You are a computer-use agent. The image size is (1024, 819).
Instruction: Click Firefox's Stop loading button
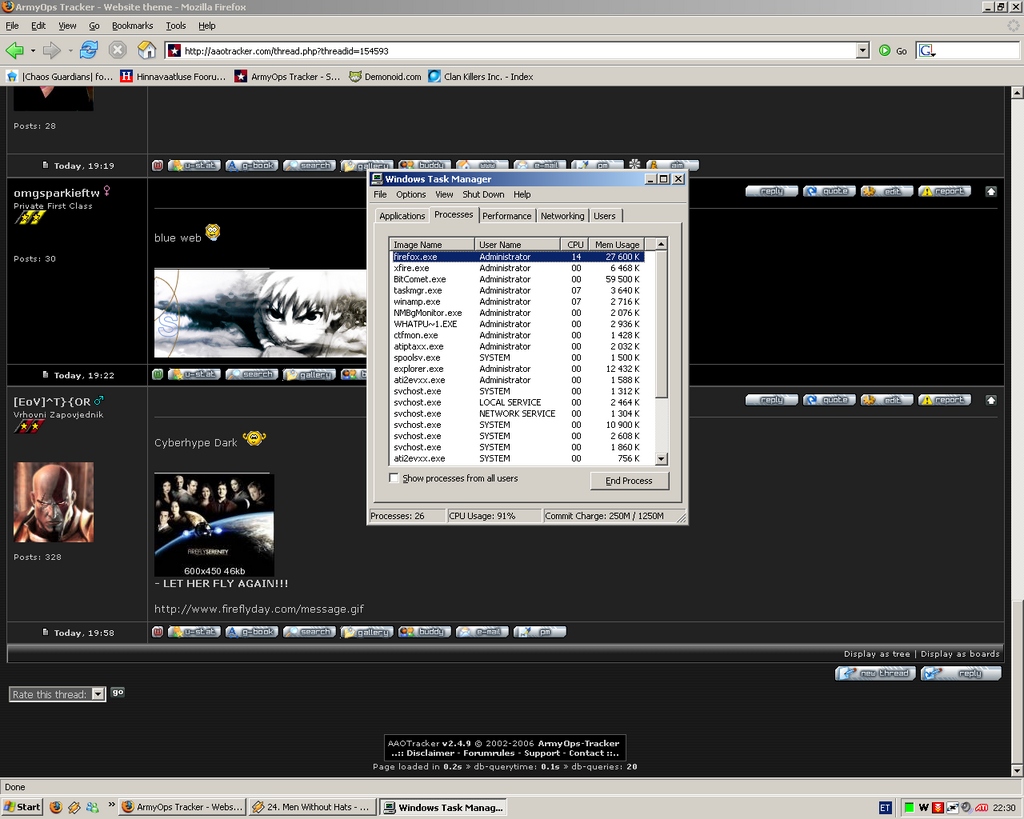[118, 50]
